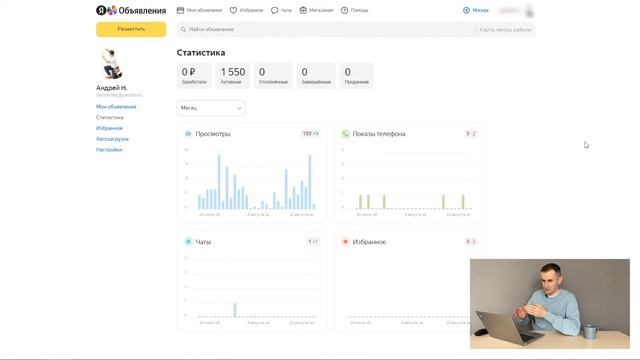640x360 pixels.
Task: Click the 0 Завершённые stat tile
Action: 316,76
